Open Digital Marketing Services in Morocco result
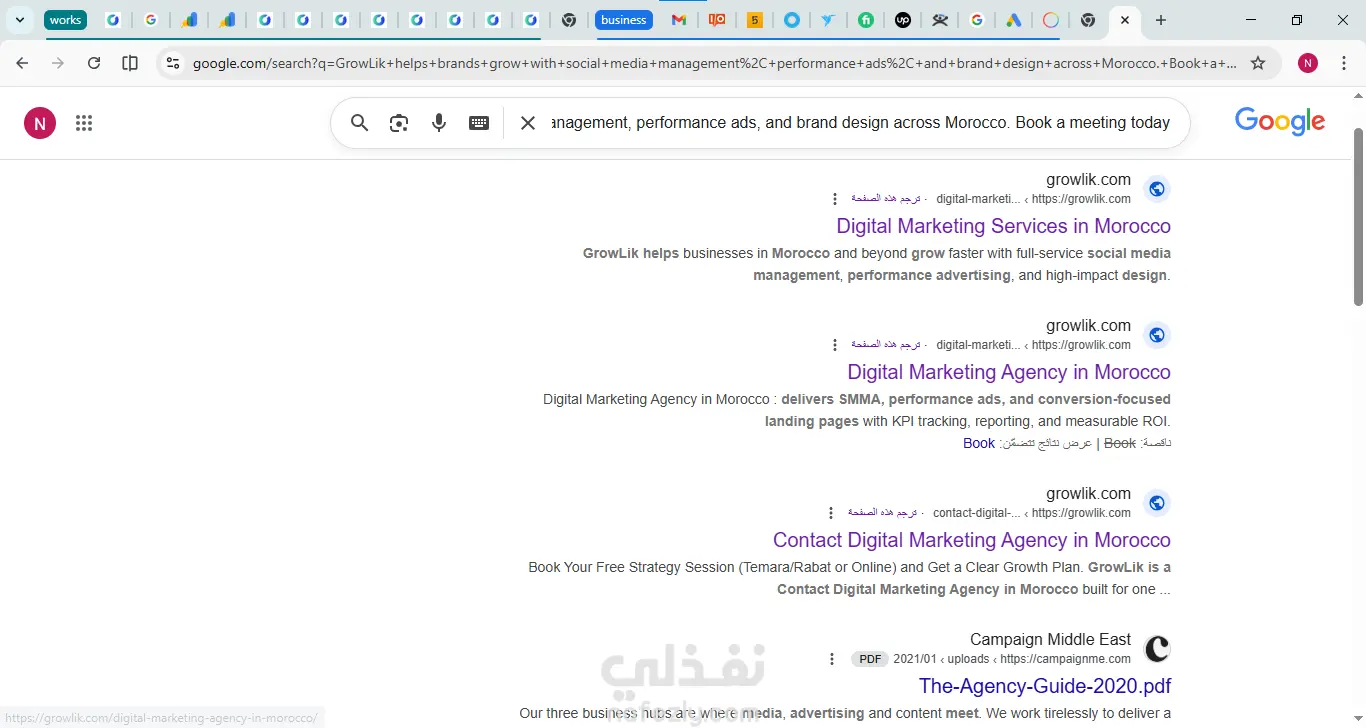1366x728 pixels. coord(1003,226)
